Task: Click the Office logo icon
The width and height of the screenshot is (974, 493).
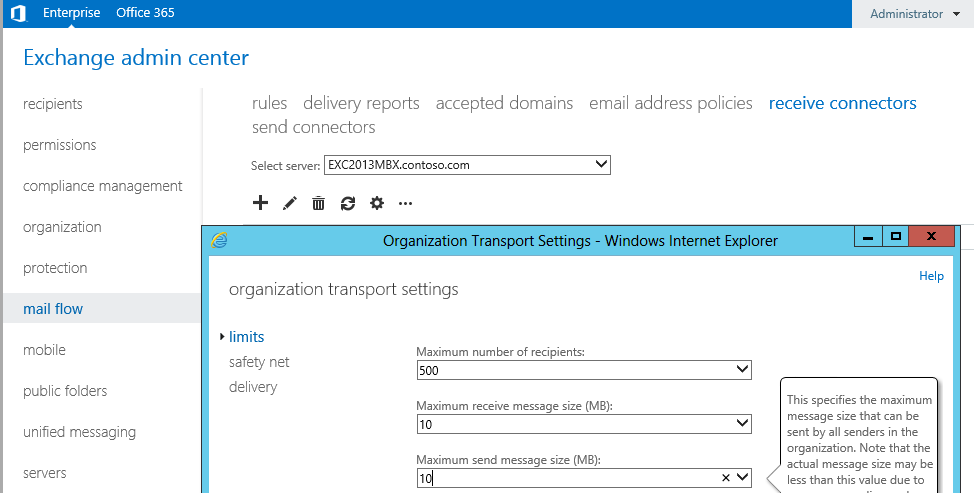Action: click(x=17, y=14)
